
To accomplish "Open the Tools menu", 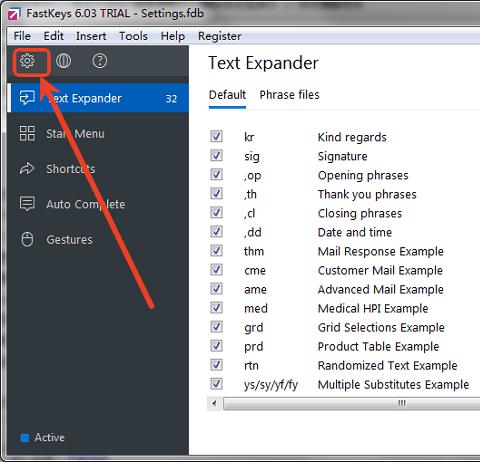I will tap(133, 36).
